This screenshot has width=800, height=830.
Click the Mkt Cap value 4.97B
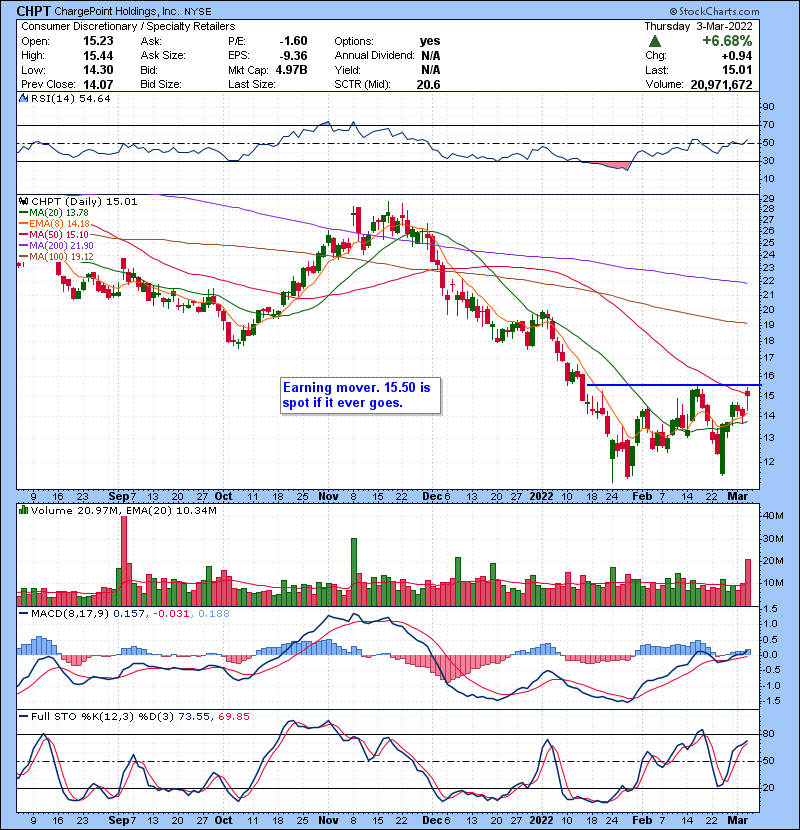point(291,70)
